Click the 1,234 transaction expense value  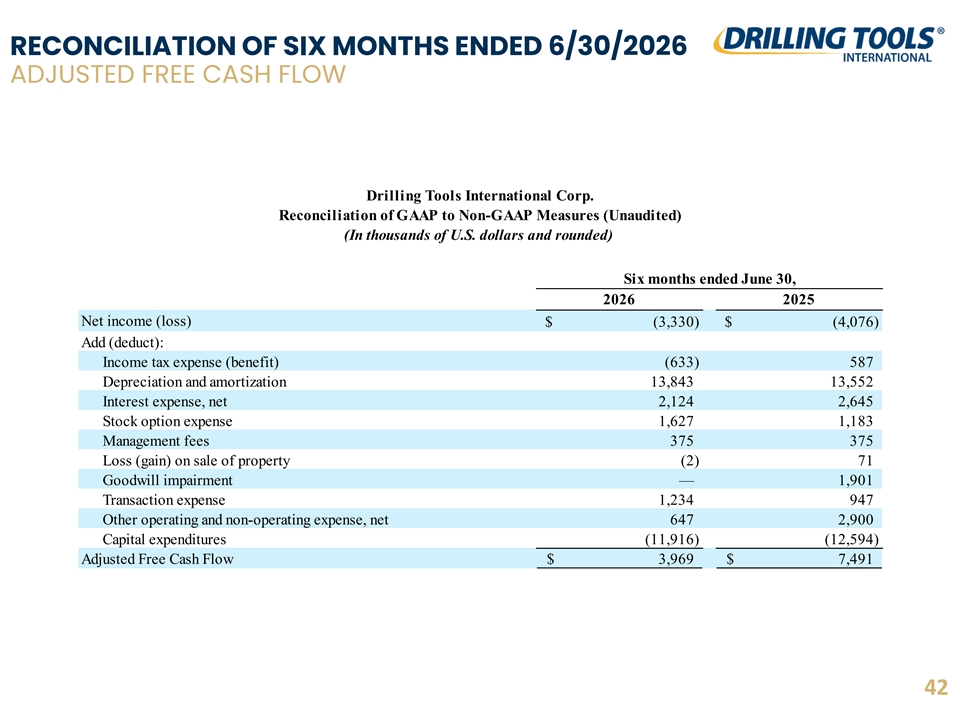coord(676,500)
